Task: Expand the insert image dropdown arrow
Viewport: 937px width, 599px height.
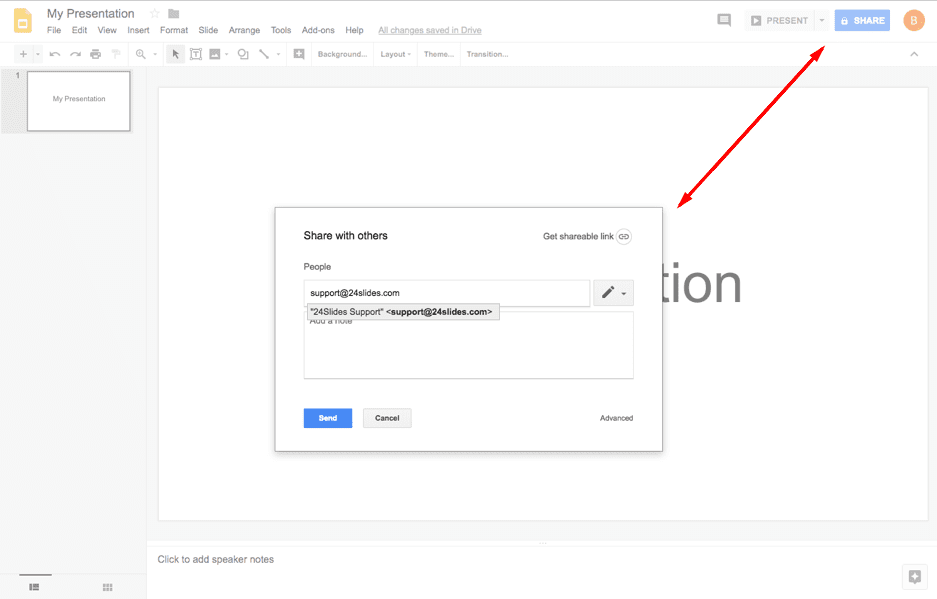Action: click(226, 54)
